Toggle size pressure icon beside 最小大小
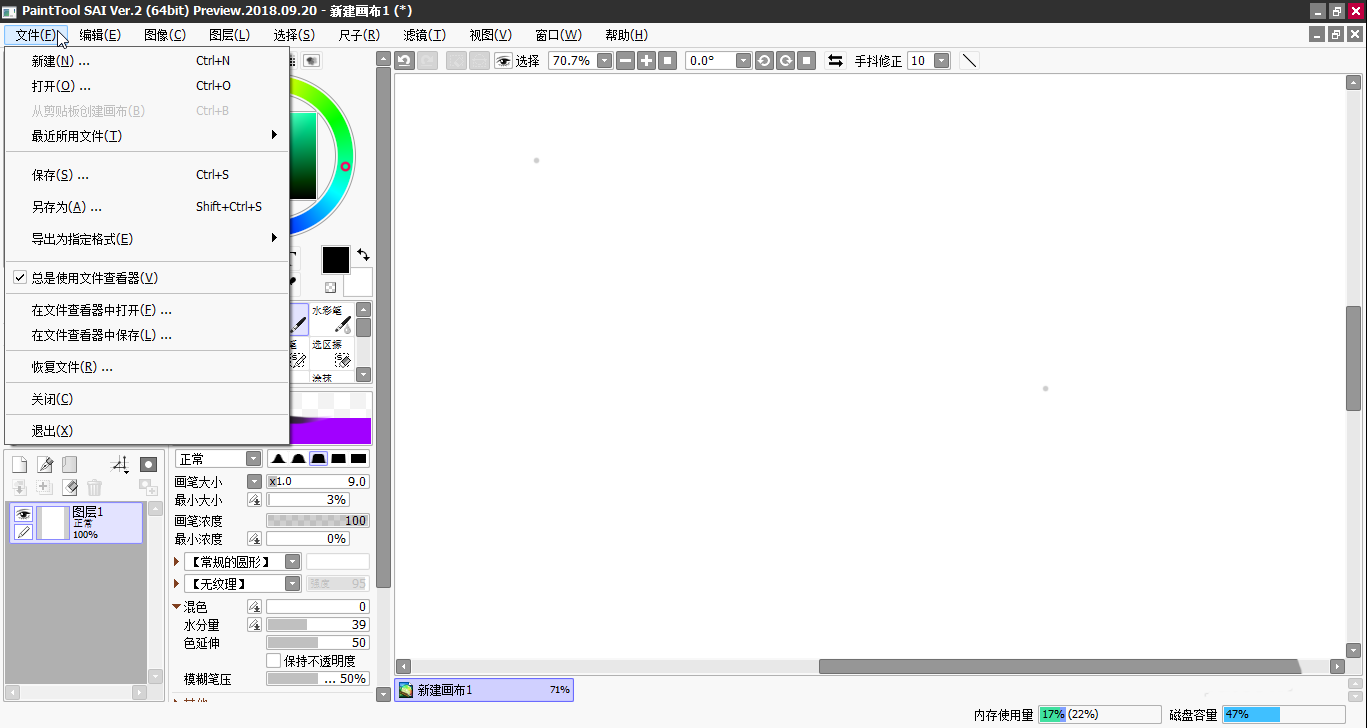The height and width of the screenshot is (728, 1367). (254, 500)
